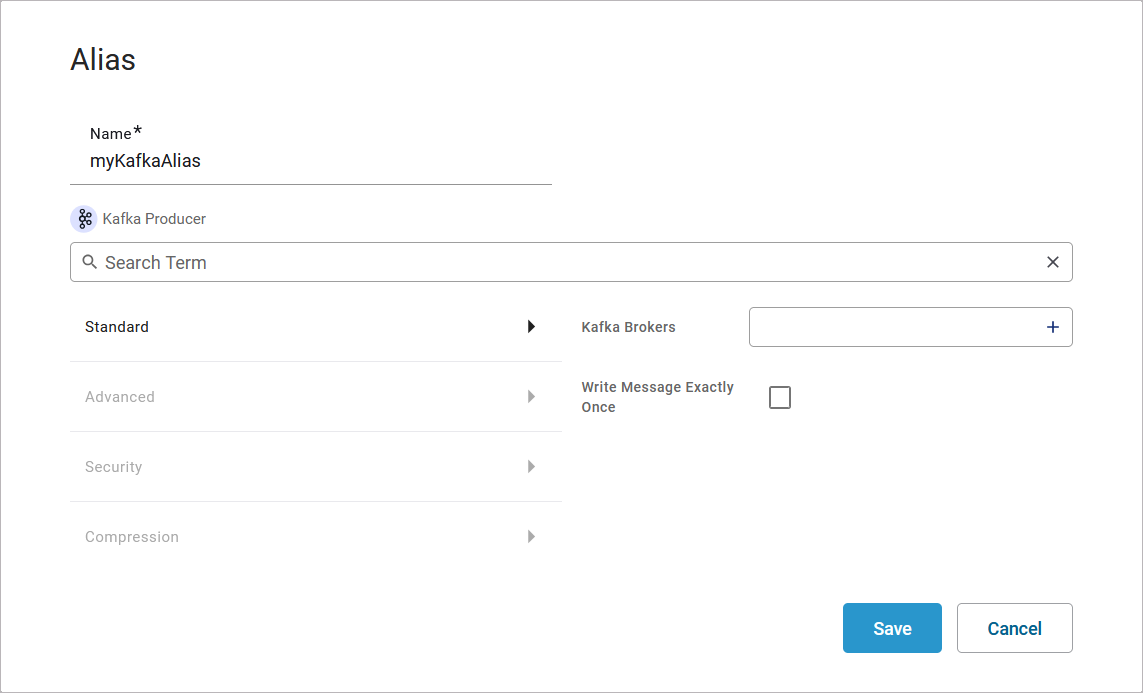Viewport: 1143px width, 693px height.
Task: Save the Kafka alias
Action: (892, 628)
